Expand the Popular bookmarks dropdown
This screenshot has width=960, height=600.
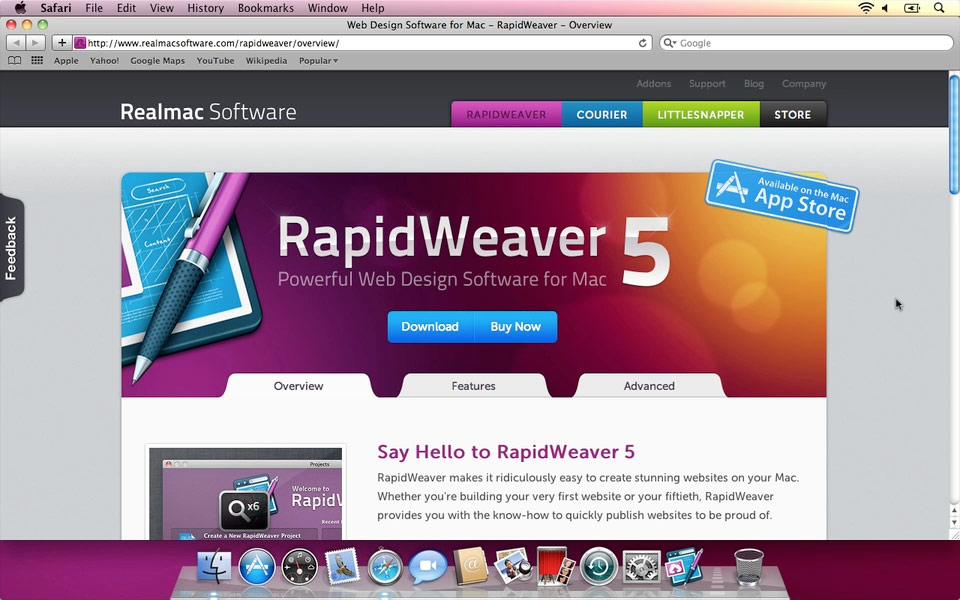tap(318, 61)
